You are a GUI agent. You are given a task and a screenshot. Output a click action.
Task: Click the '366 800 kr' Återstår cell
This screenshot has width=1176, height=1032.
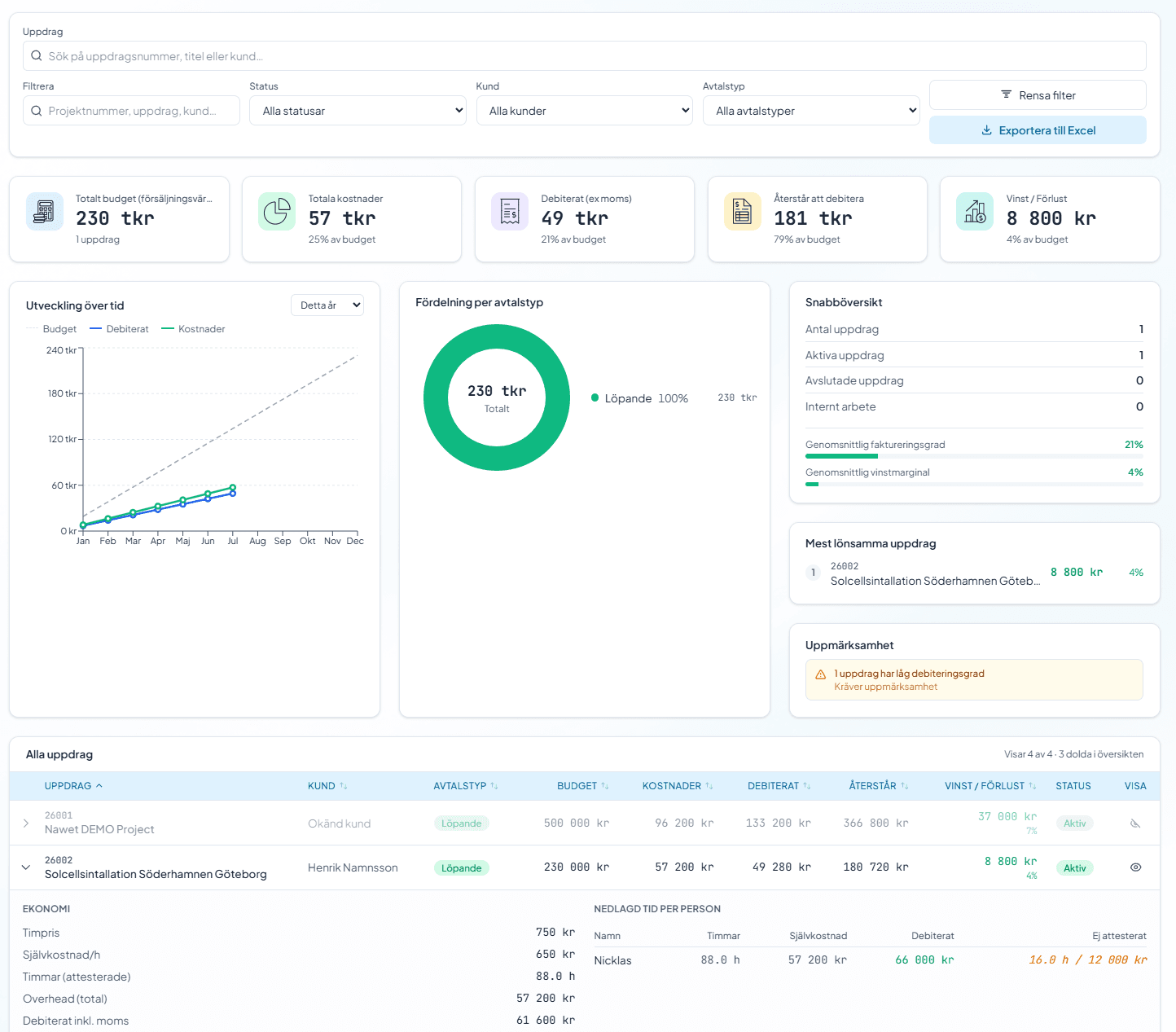click(x=875, y=823)
